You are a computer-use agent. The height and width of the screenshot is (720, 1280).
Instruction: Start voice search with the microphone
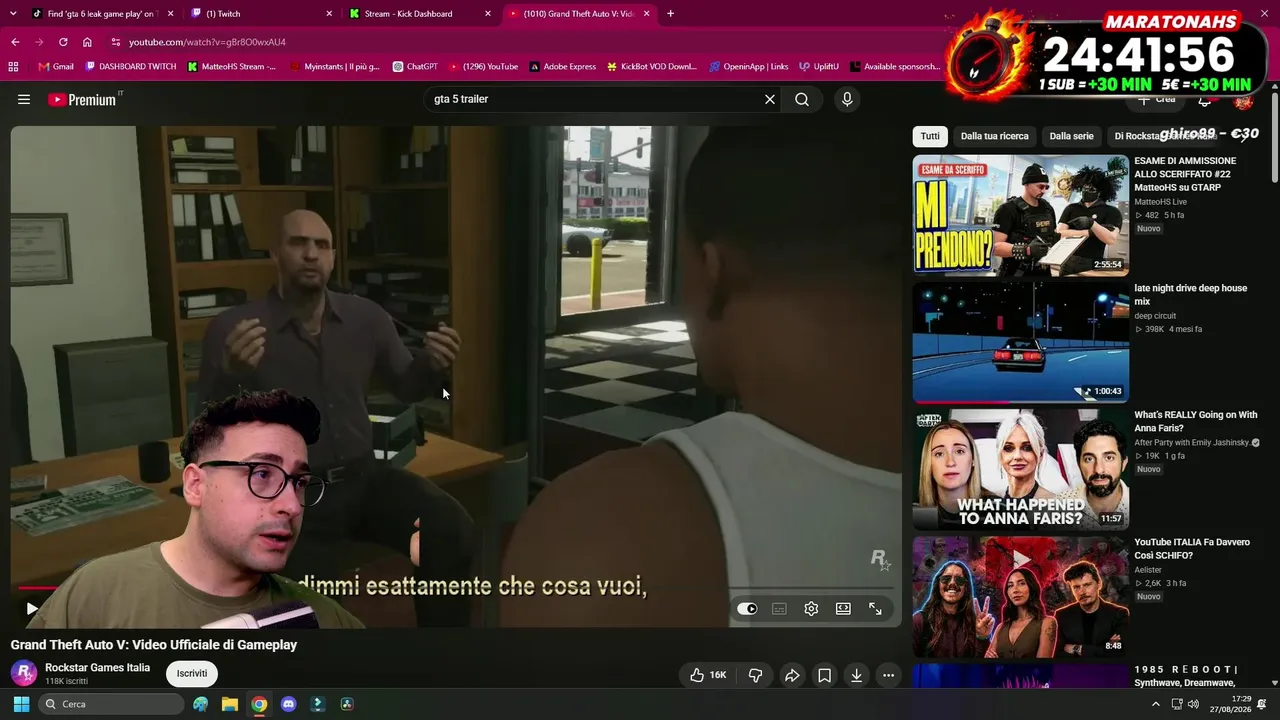coord(847,99)
